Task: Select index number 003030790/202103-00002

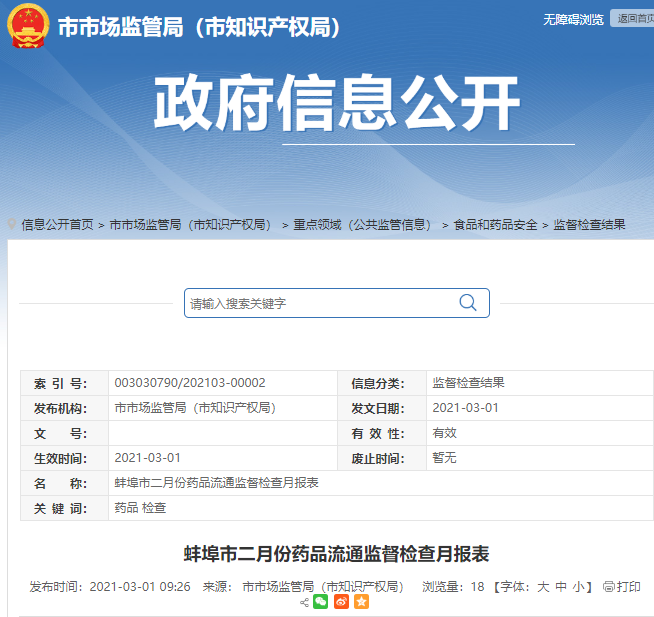Action: [190, 383]
